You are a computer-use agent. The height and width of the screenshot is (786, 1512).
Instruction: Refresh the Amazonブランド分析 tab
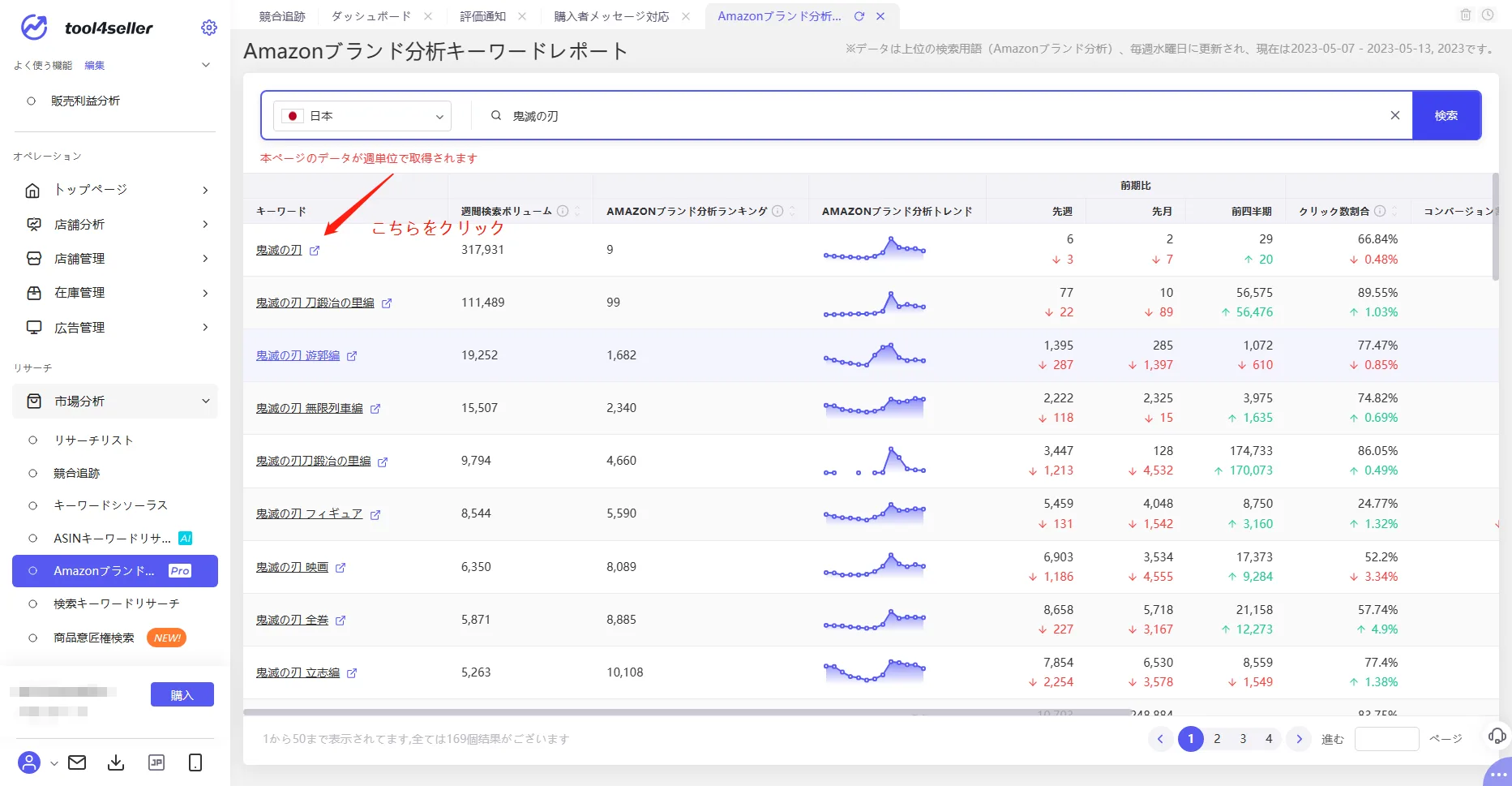coord(859,16)
